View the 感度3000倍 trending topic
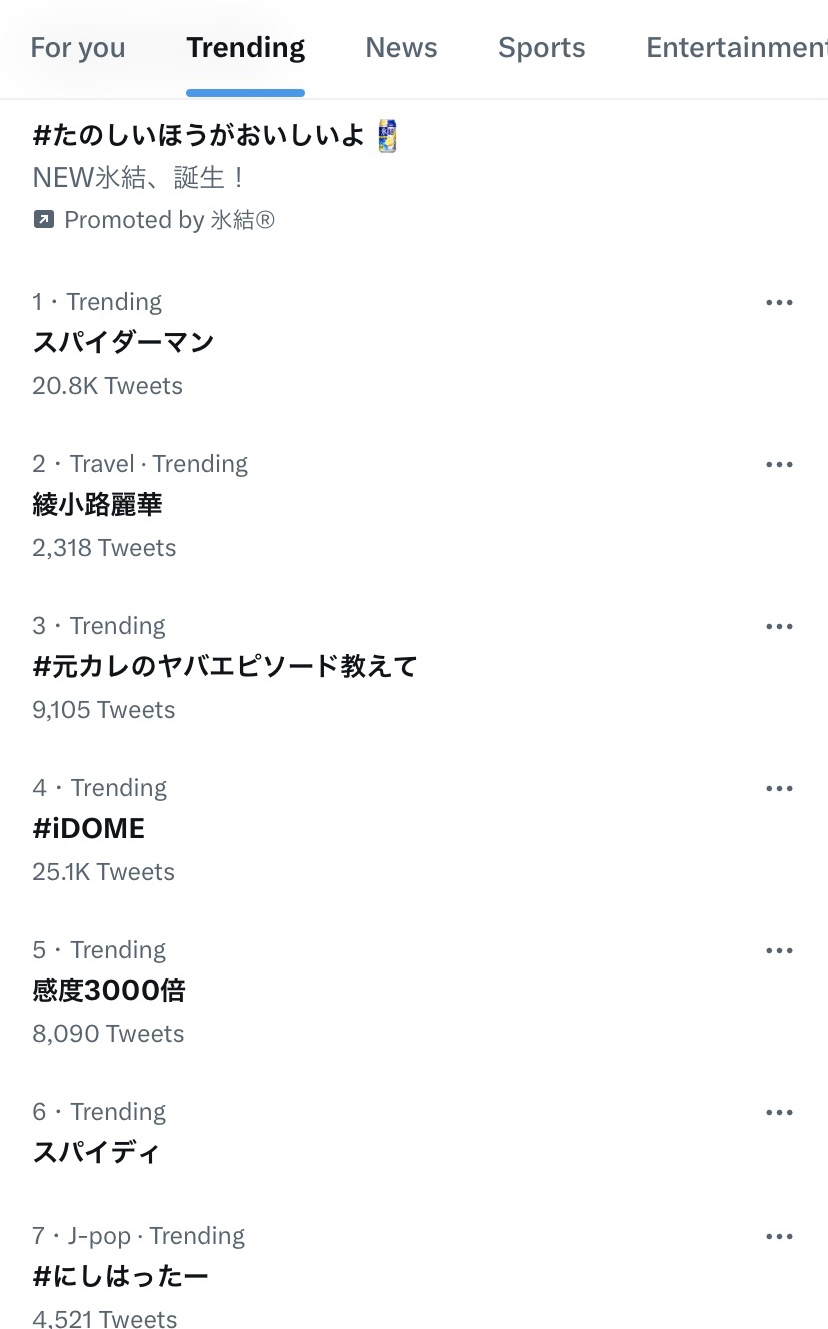This screenshot has height=1329, width=828. pyautogui.click(x=109, y=990)
